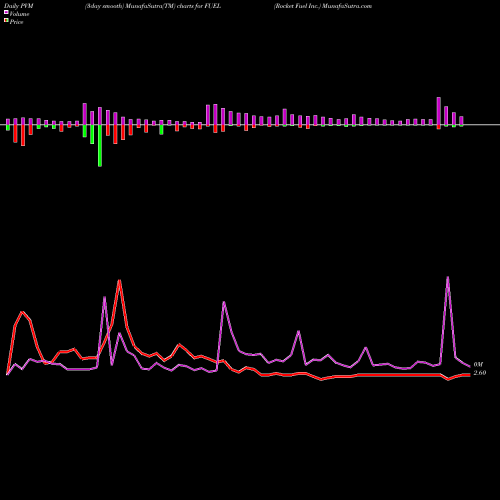The image size is (500, 500).
Task: Click the Rocket Fuel Inc. MunafaSutra.com label
Action: pyautogui.click(x=323, y=6)
